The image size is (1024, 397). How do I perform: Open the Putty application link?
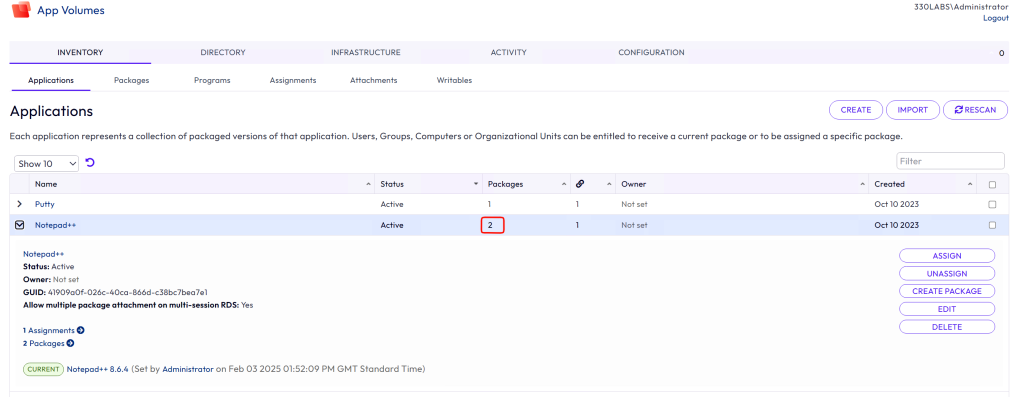[44, 204]
